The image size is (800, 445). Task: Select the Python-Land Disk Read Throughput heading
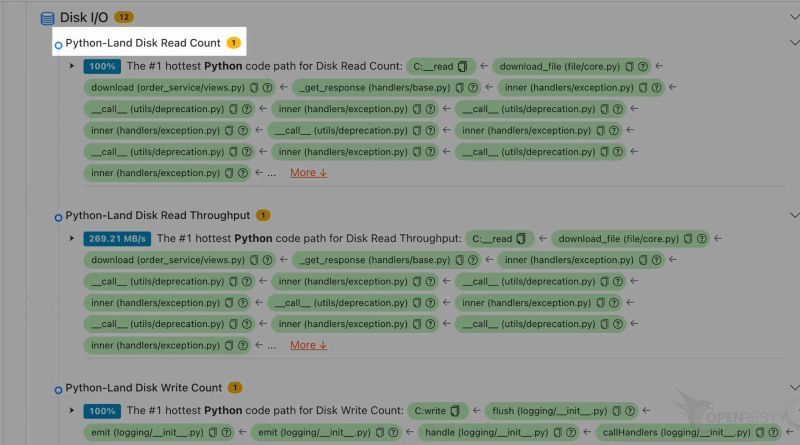(158, 215)
